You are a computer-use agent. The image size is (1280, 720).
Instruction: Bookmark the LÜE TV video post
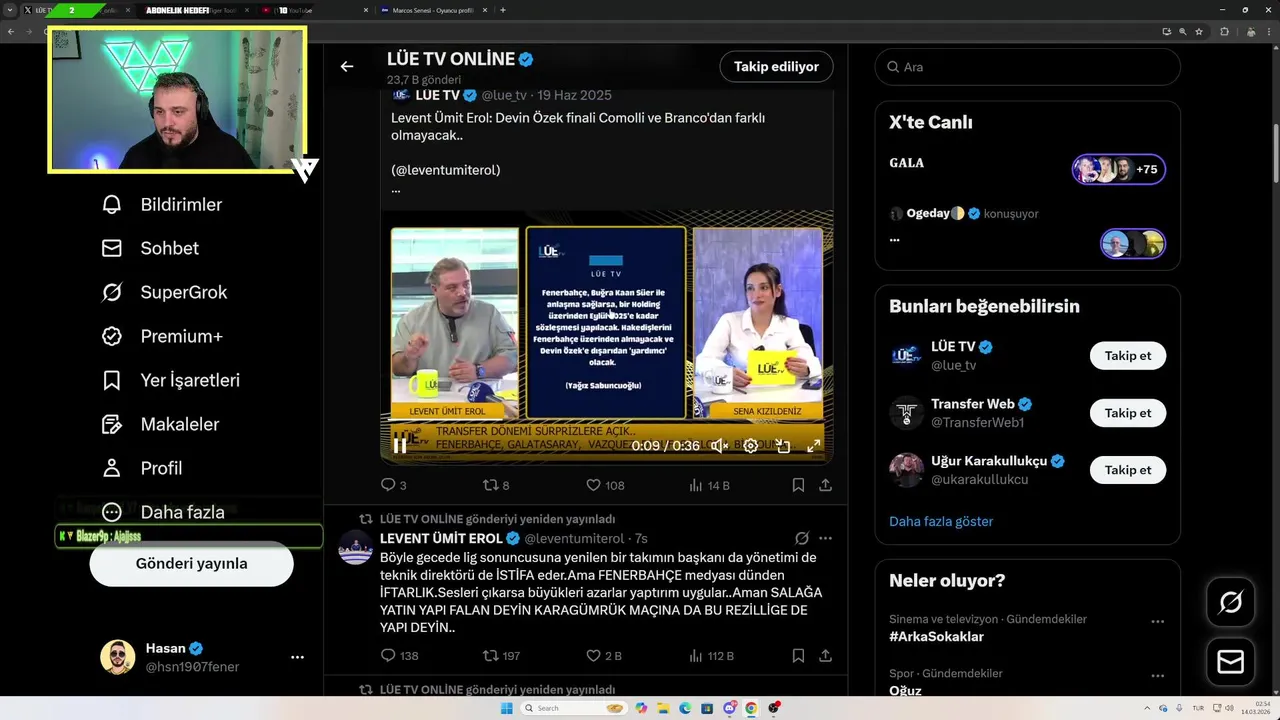coord(798,486)
